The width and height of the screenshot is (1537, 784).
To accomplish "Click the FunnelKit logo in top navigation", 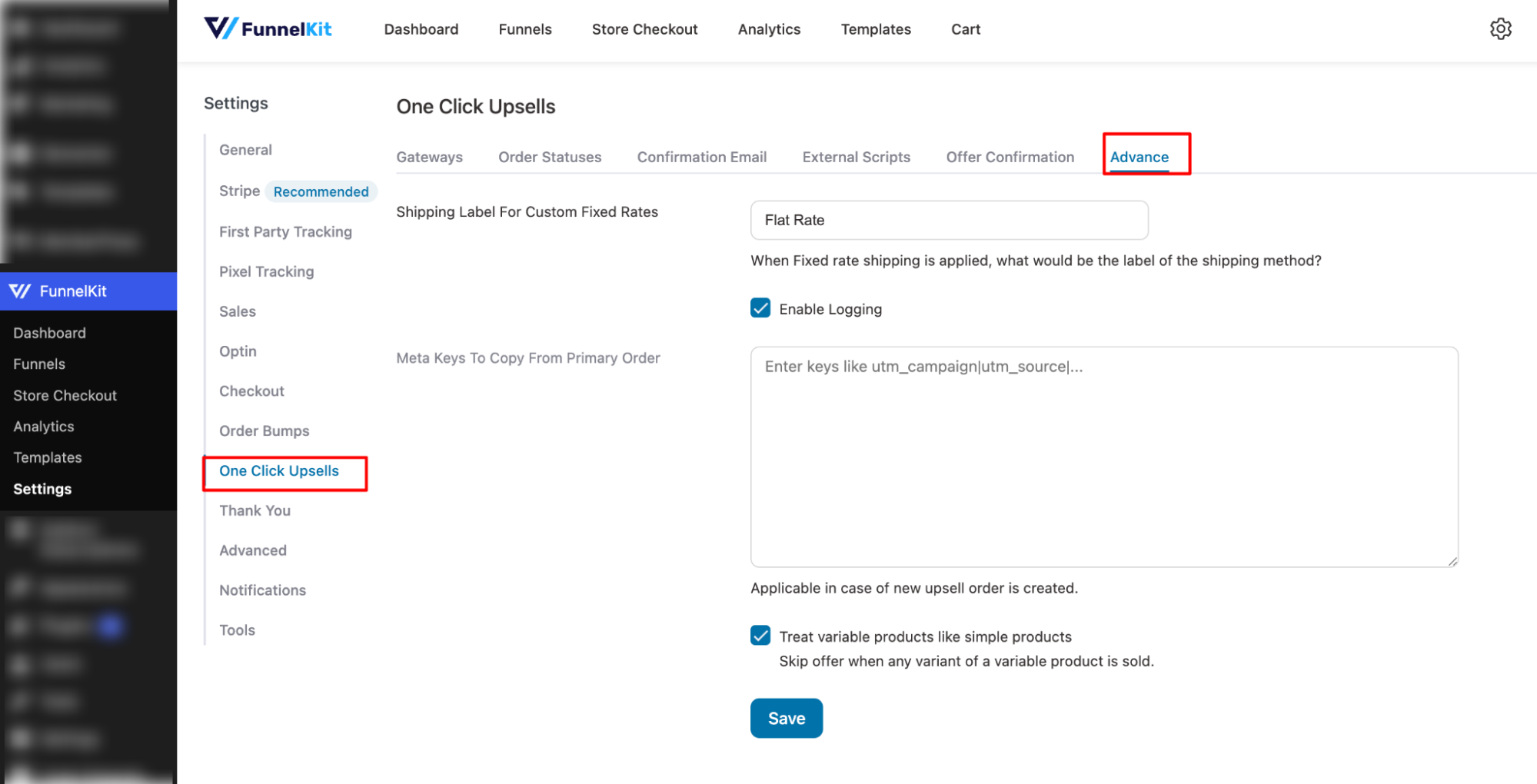I will tap(268, 28).
